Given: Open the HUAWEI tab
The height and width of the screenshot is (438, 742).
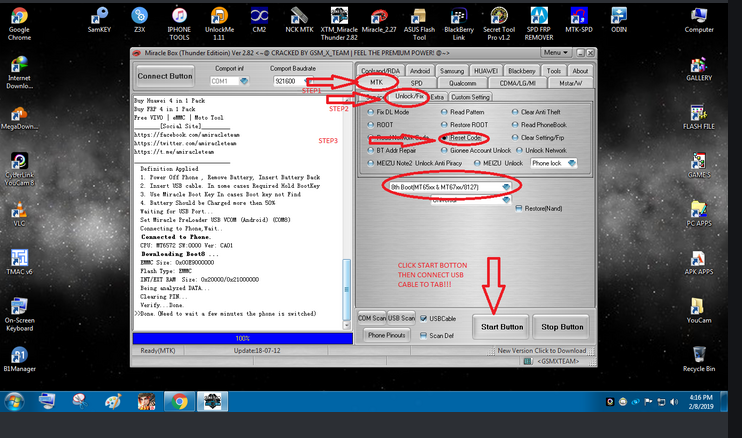Looking at the screenshot, I should pos(486,71).
